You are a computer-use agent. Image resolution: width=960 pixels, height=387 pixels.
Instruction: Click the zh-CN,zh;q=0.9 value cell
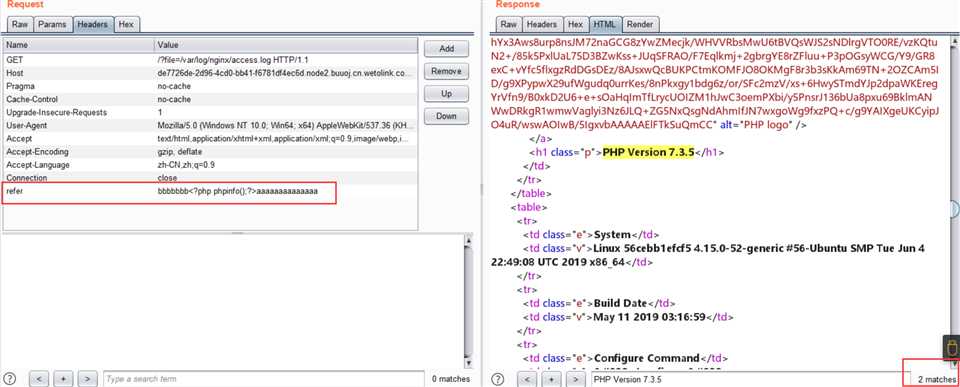pos(286,165)
